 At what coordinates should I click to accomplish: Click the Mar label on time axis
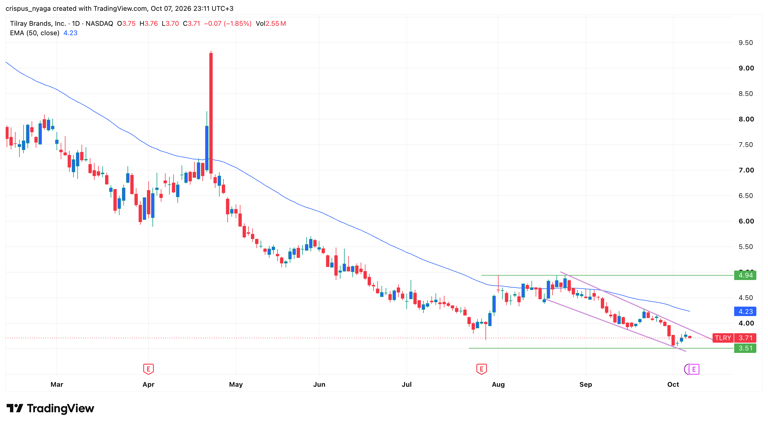[57, 384]
